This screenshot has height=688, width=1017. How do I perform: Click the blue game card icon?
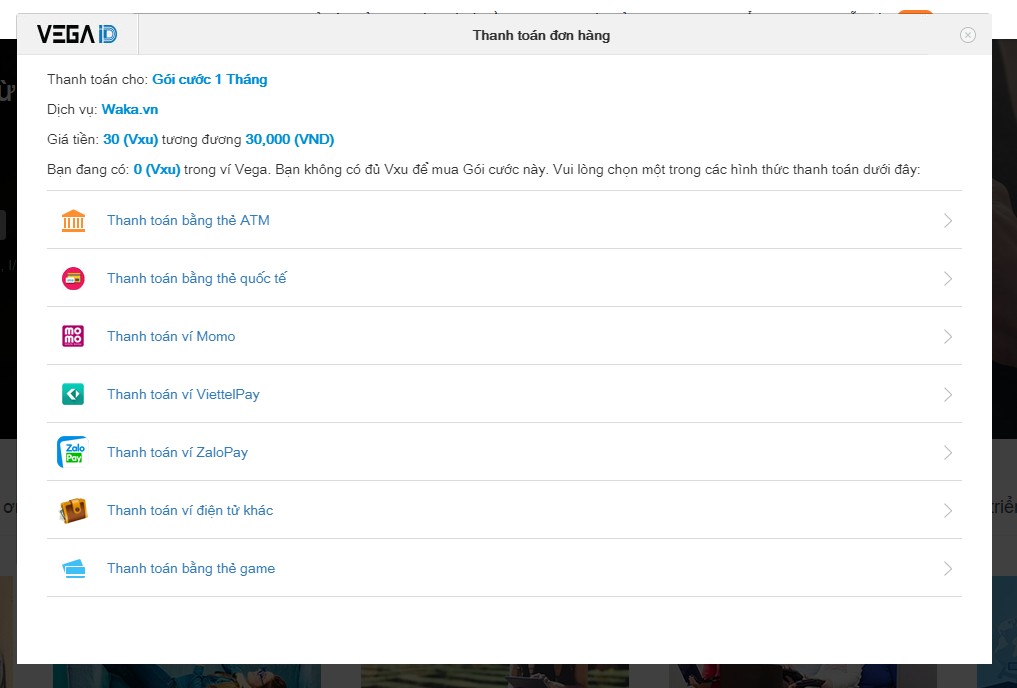tap(73, 569)
